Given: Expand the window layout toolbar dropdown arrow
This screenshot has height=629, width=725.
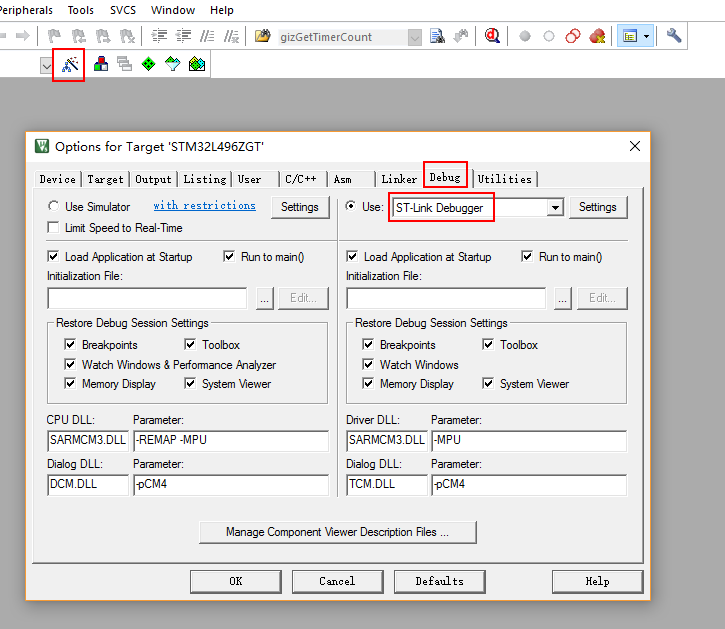Looking at the screenshot, I should click(647, 37).
